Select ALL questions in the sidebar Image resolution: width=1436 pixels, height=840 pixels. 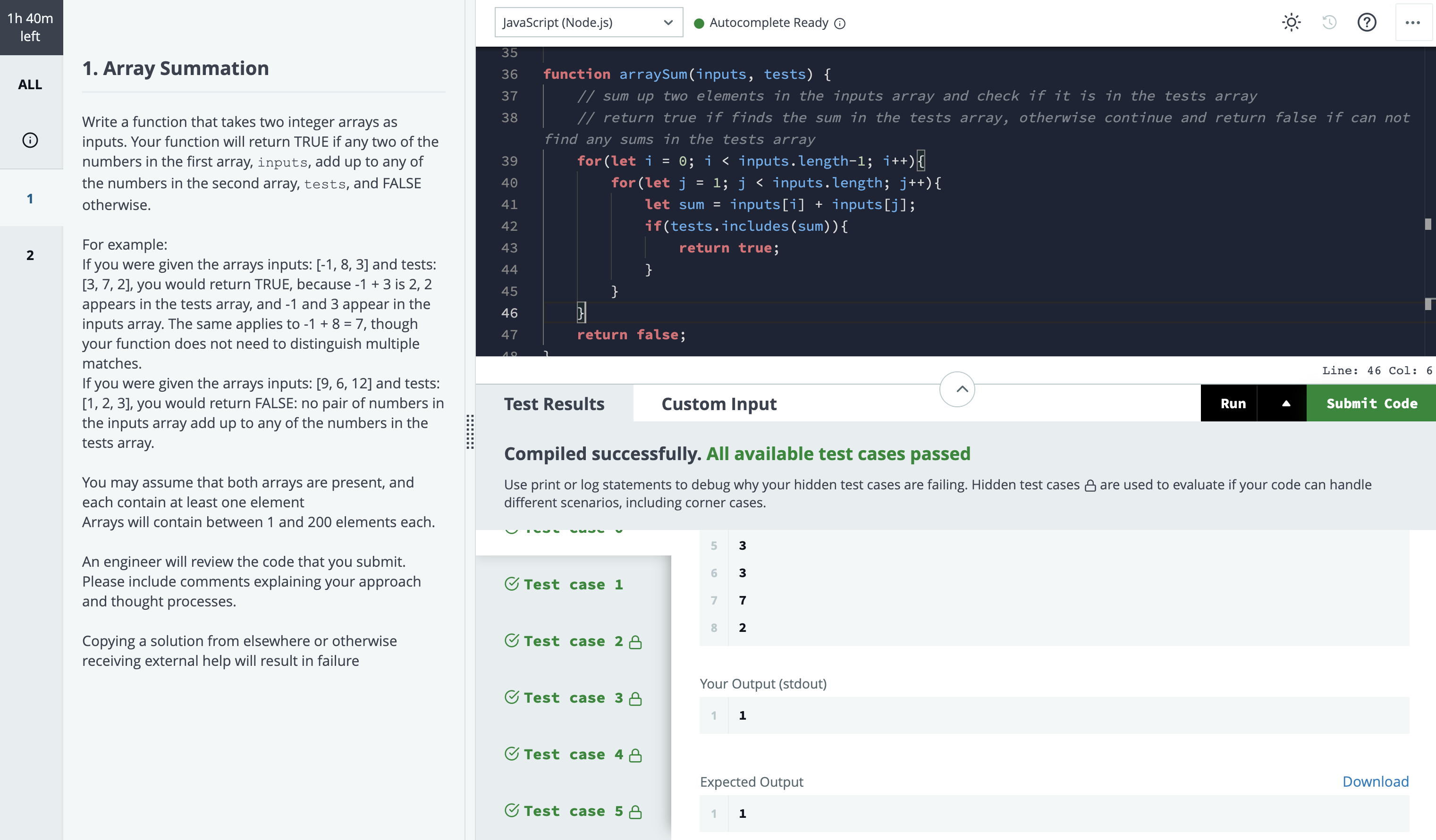[30, 85]
